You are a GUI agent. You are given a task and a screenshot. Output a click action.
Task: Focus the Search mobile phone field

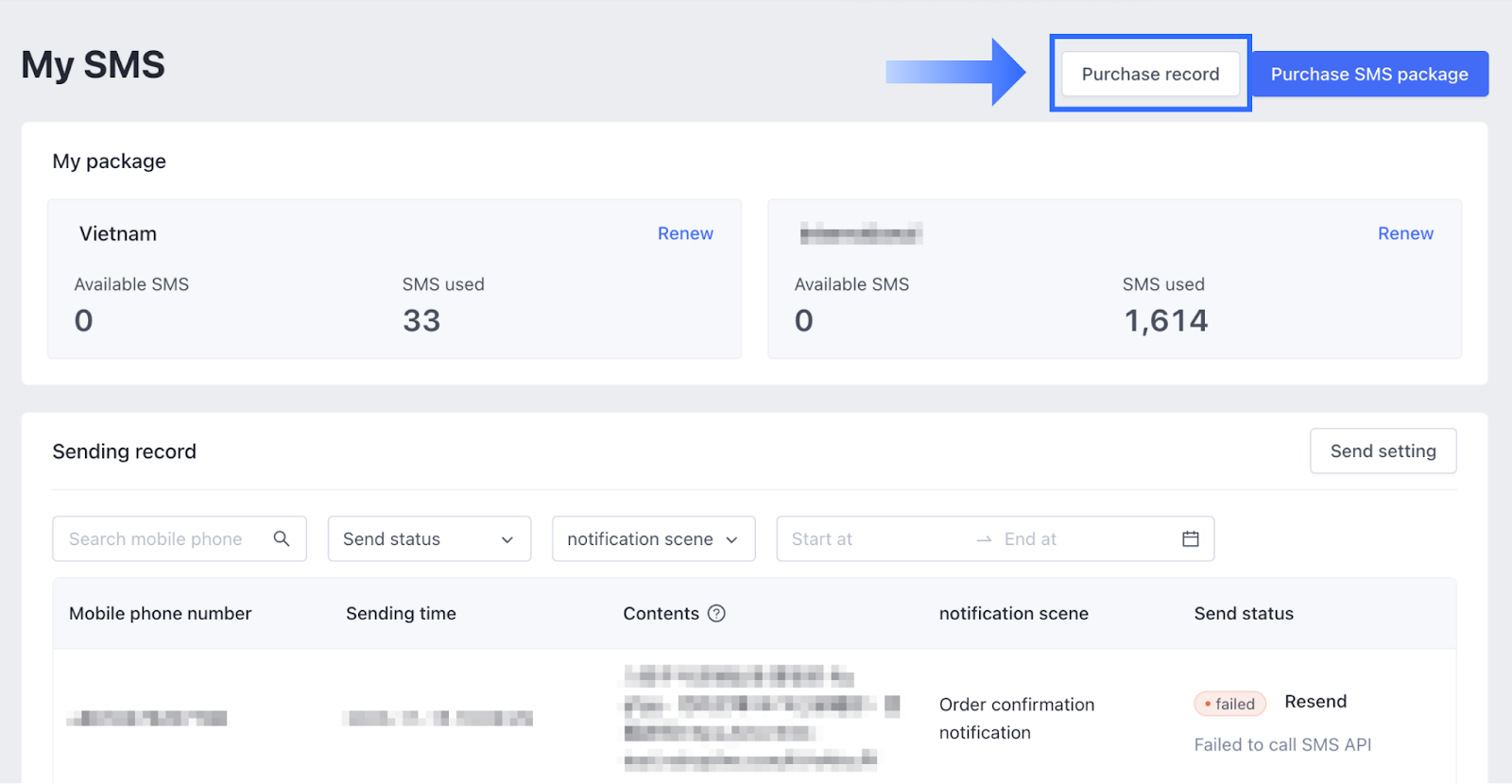(156, 539)
